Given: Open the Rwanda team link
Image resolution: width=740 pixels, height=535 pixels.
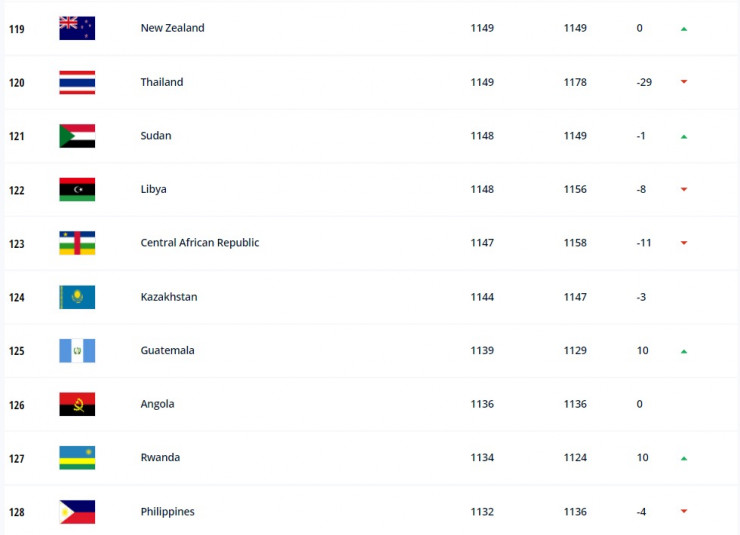Looking at the screenshot, I should (x=161, y=458).
